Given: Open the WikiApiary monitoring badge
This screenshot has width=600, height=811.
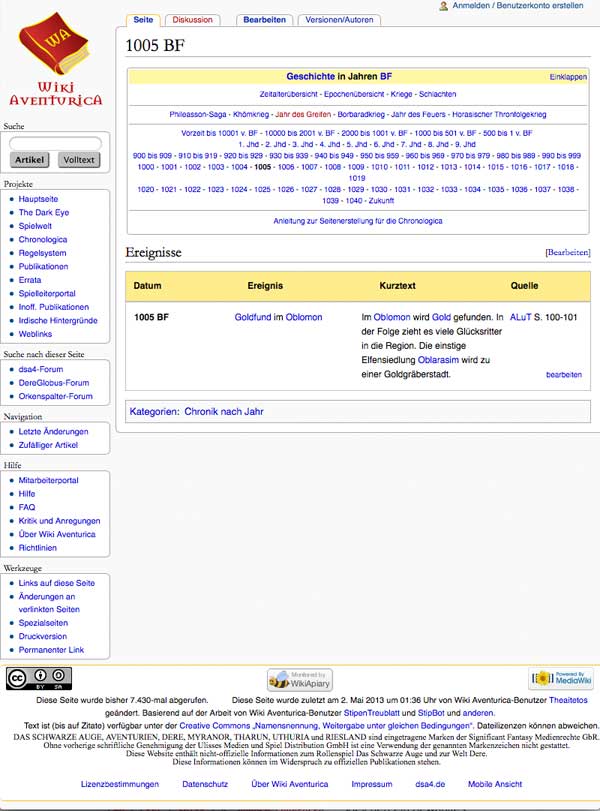Looking at the screenshot, I should tap(300, 679).
